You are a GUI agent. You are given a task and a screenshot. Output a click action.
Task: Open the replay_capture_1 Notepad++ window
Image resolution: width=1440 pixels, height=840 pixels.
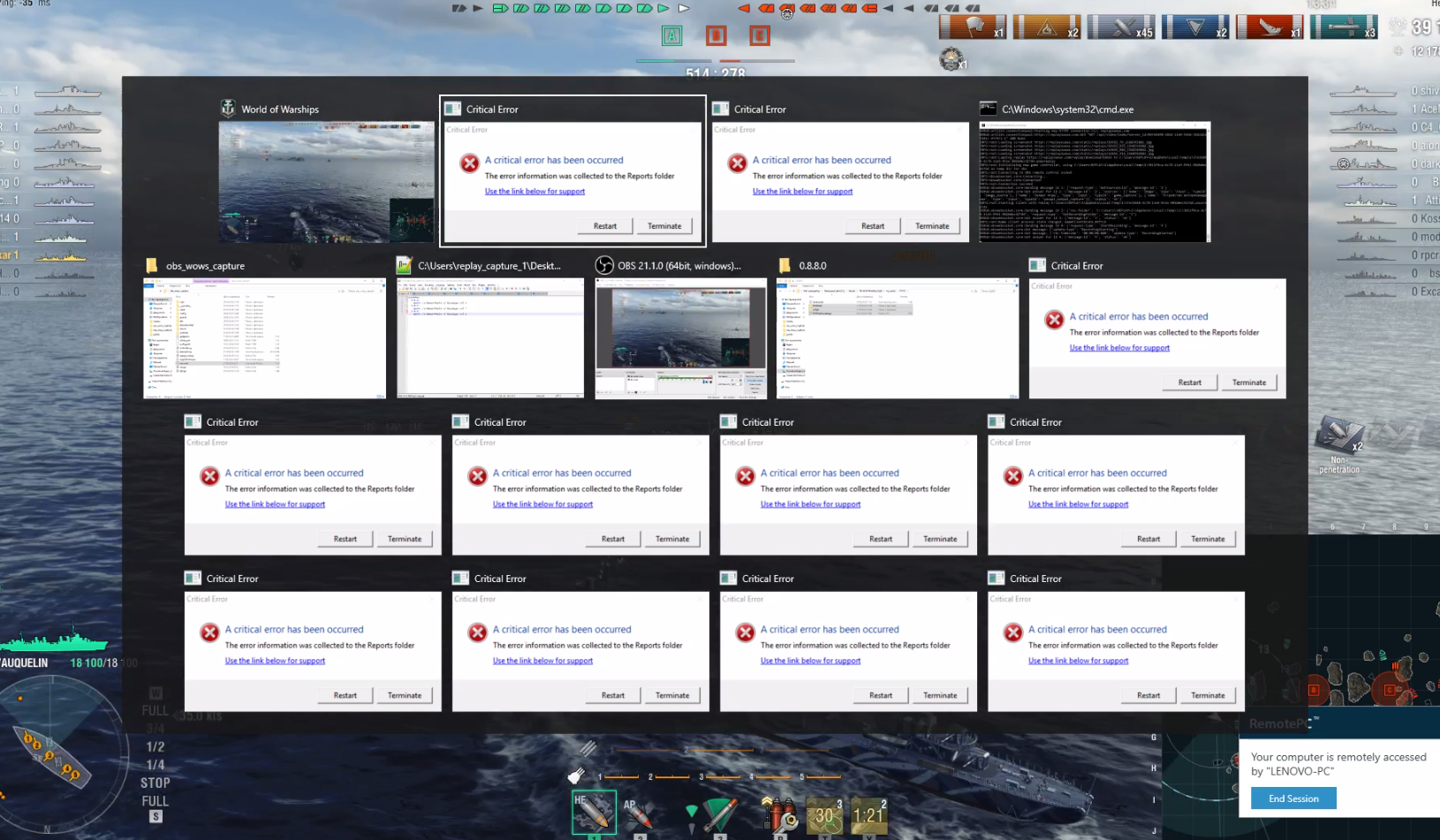click(x=489, y=338)
